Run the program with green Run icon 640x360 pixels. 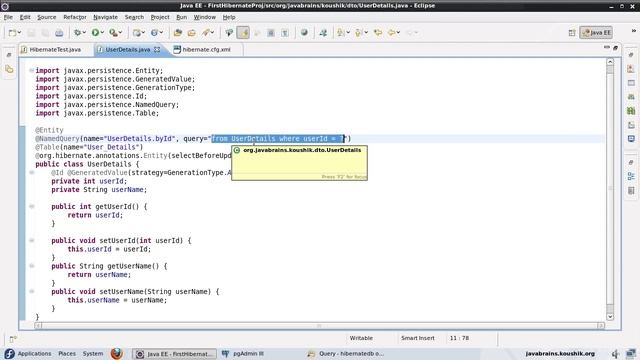click(95, 33)
